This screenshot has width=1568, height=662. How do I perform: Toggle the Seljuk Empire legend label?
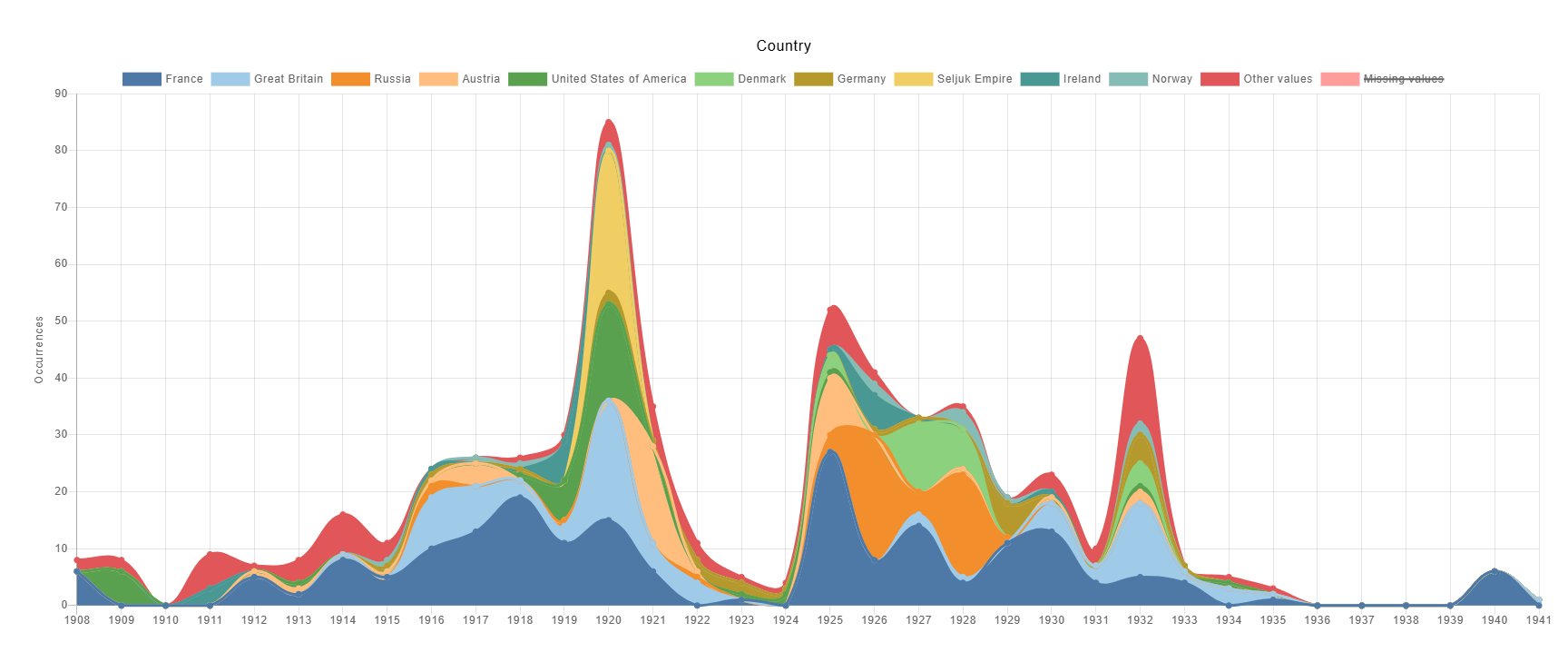(x=974, y=79)
